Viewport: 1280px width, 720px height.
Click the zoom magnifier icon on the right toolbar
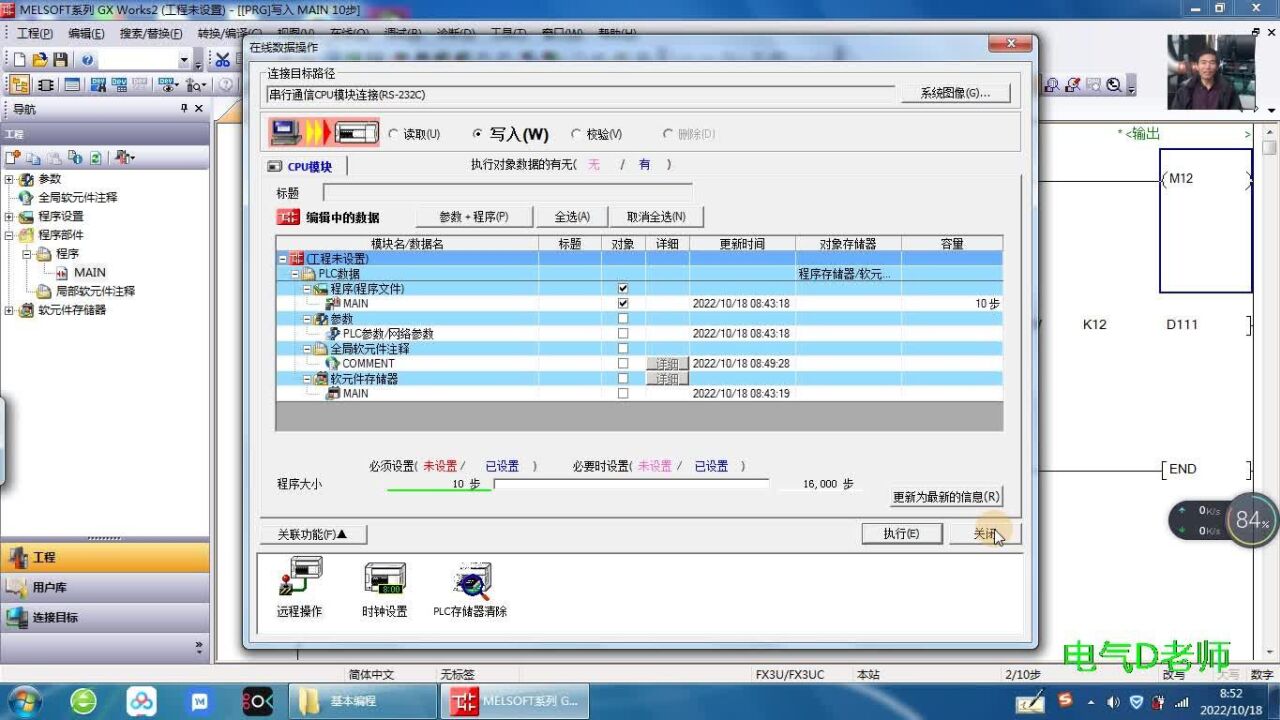pyautogui.click(x=1114, y=86)
